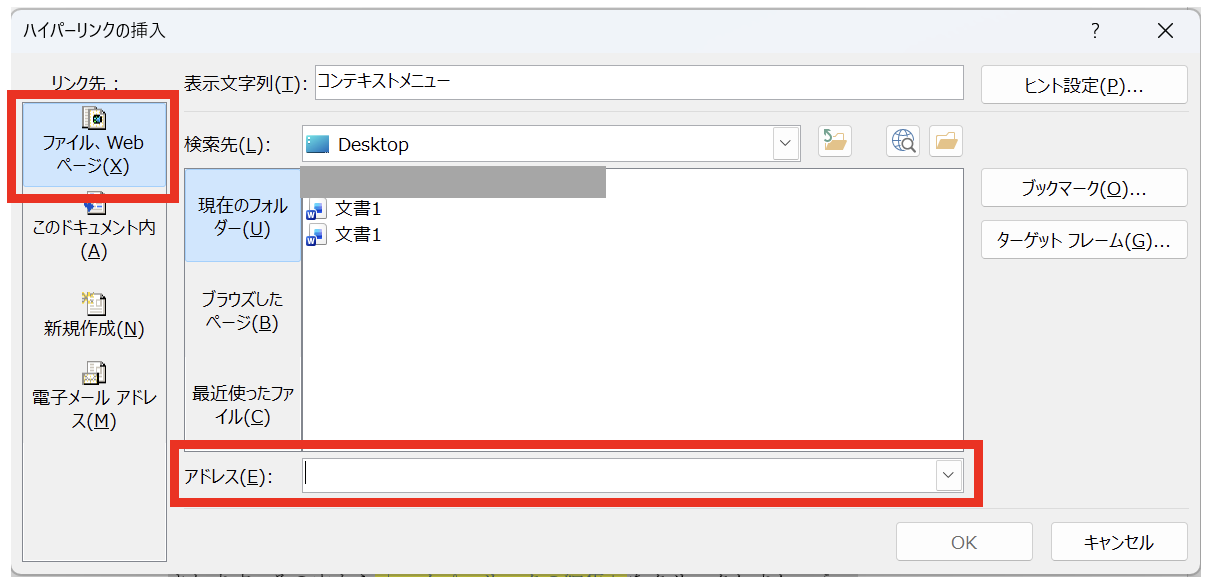Click the up one folder icon

pyautogui.click(x=834, y=143)
